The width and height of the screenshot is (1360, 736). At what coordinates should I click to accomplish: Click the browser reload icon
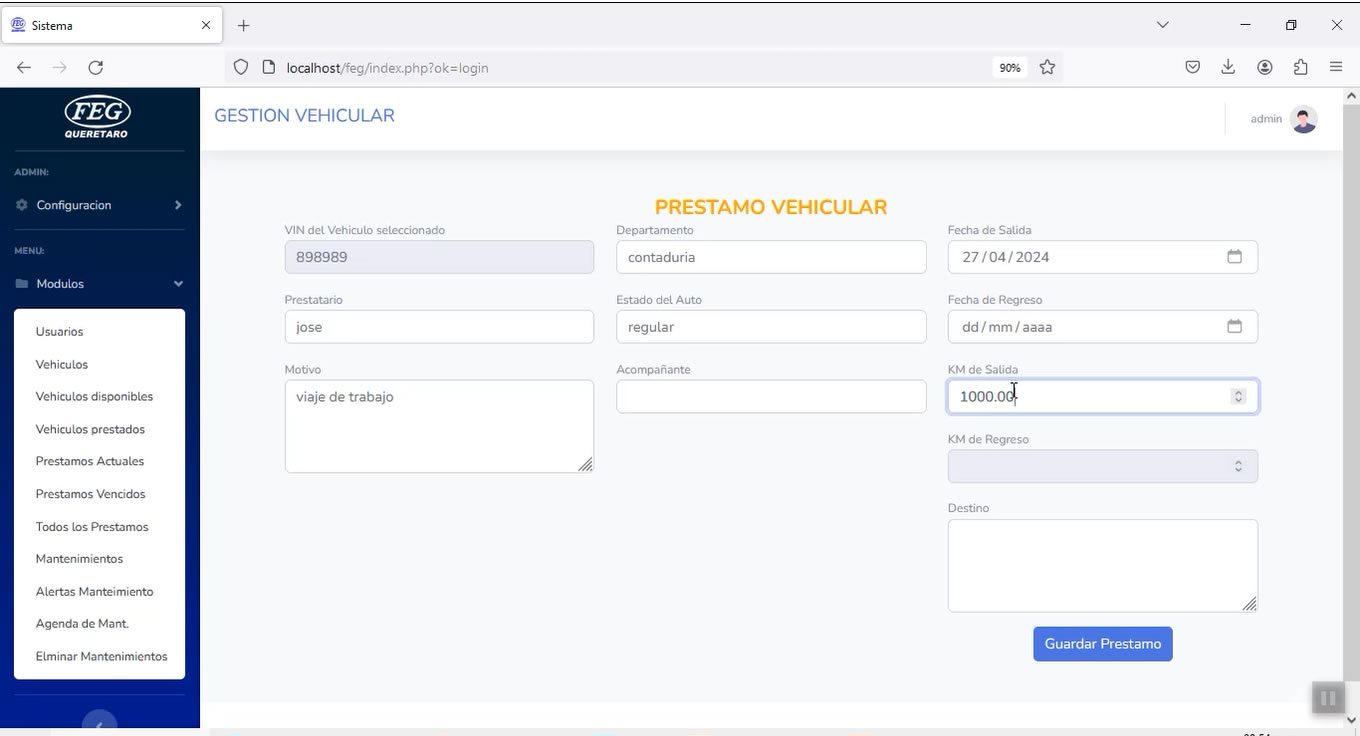[96, 68]
